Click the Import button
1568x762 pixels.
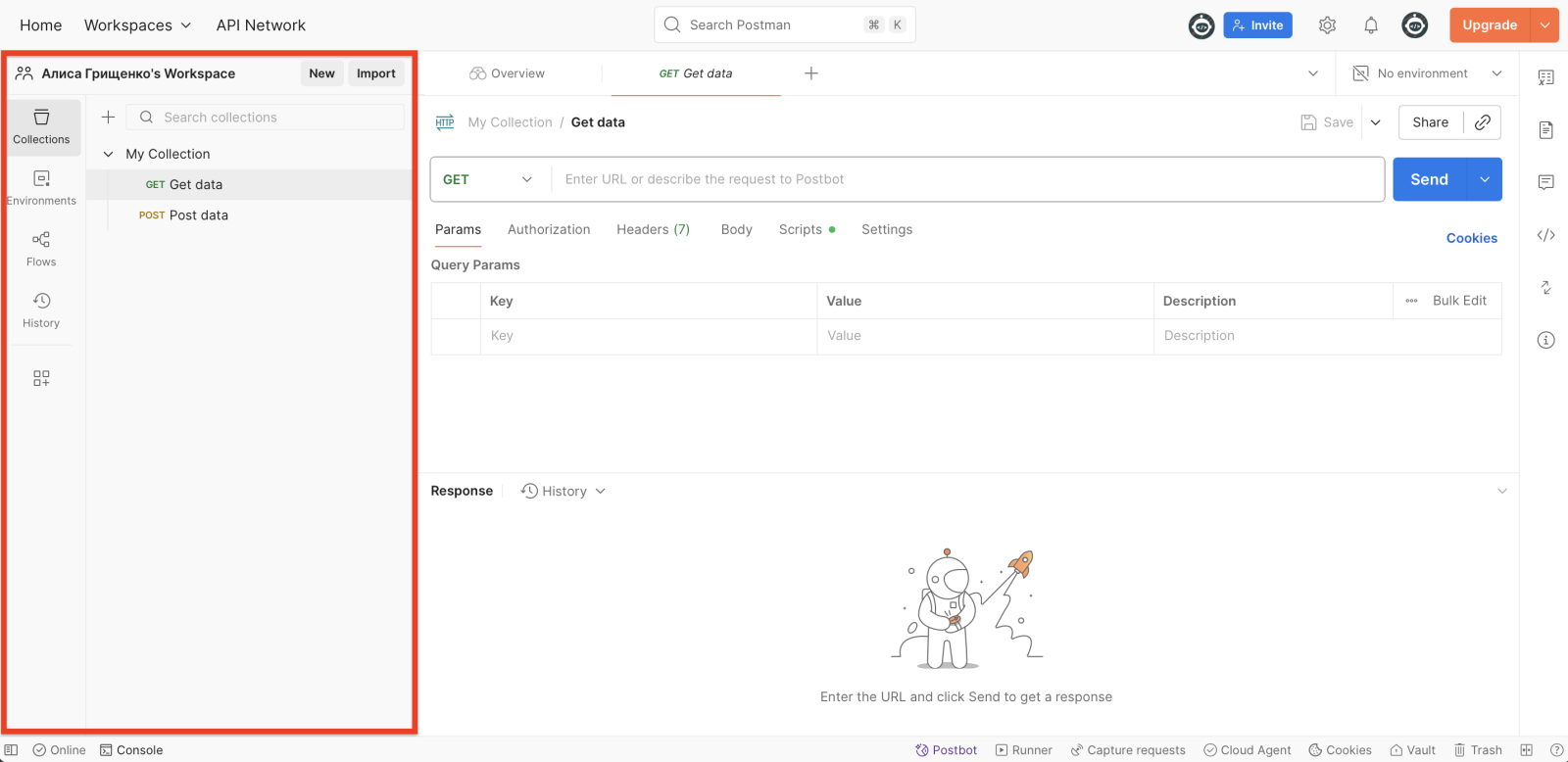pos(376,73)
